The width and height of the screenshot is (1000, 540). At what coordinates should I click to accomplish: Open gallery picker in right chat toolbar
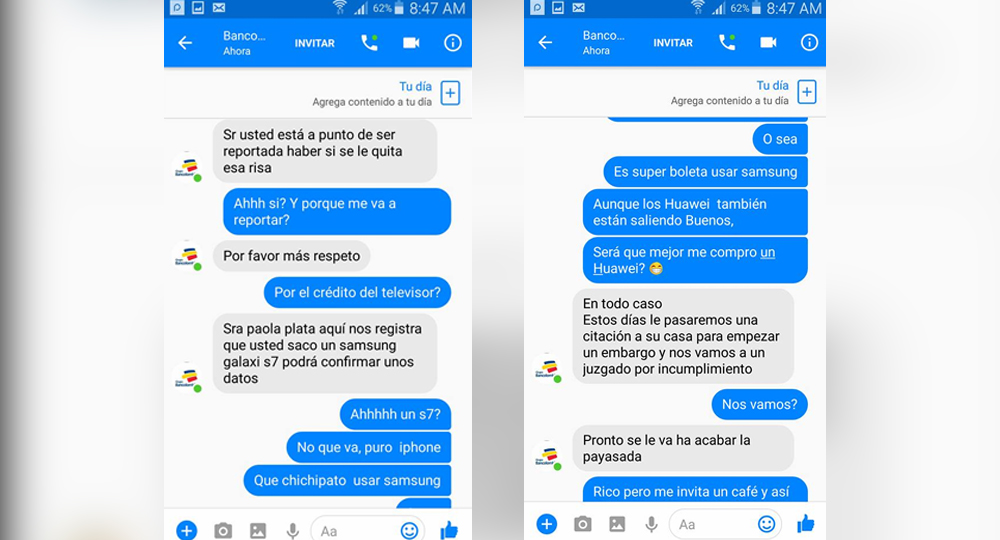617,524
